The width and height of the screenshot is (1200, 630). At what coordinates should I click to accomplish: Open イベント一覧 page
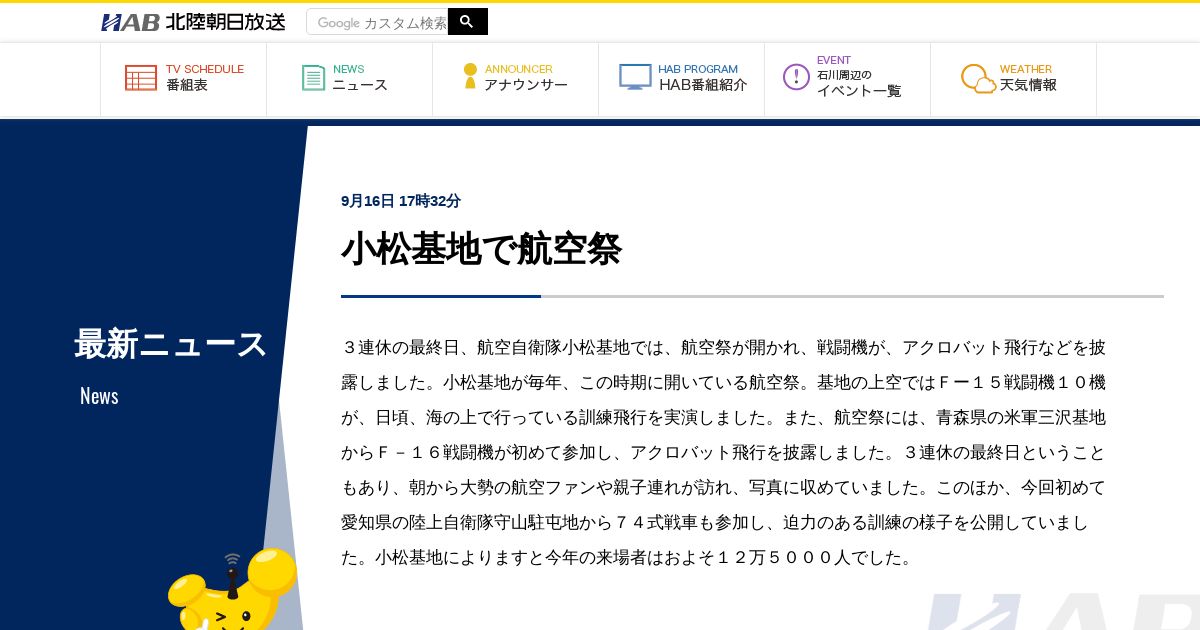(x=859, y=91)
